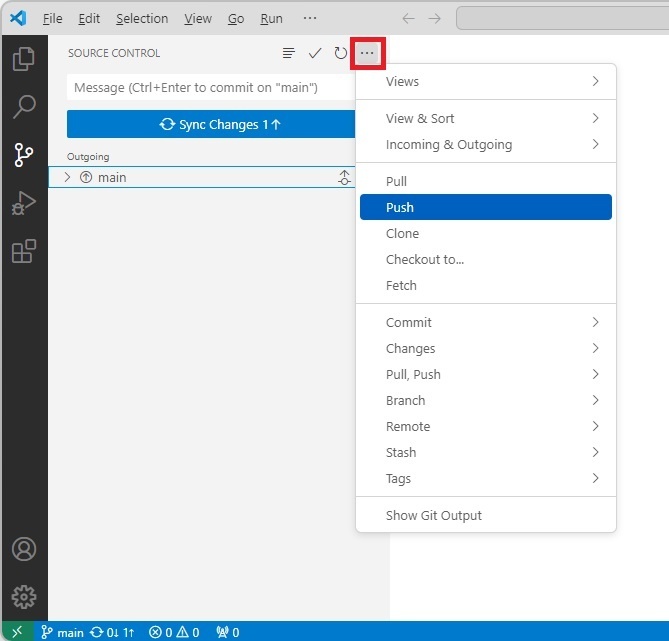The width and height of the screenshot is (669, 641).
Task: Click the Go Back arrow
Action: (x=408, y=18)
